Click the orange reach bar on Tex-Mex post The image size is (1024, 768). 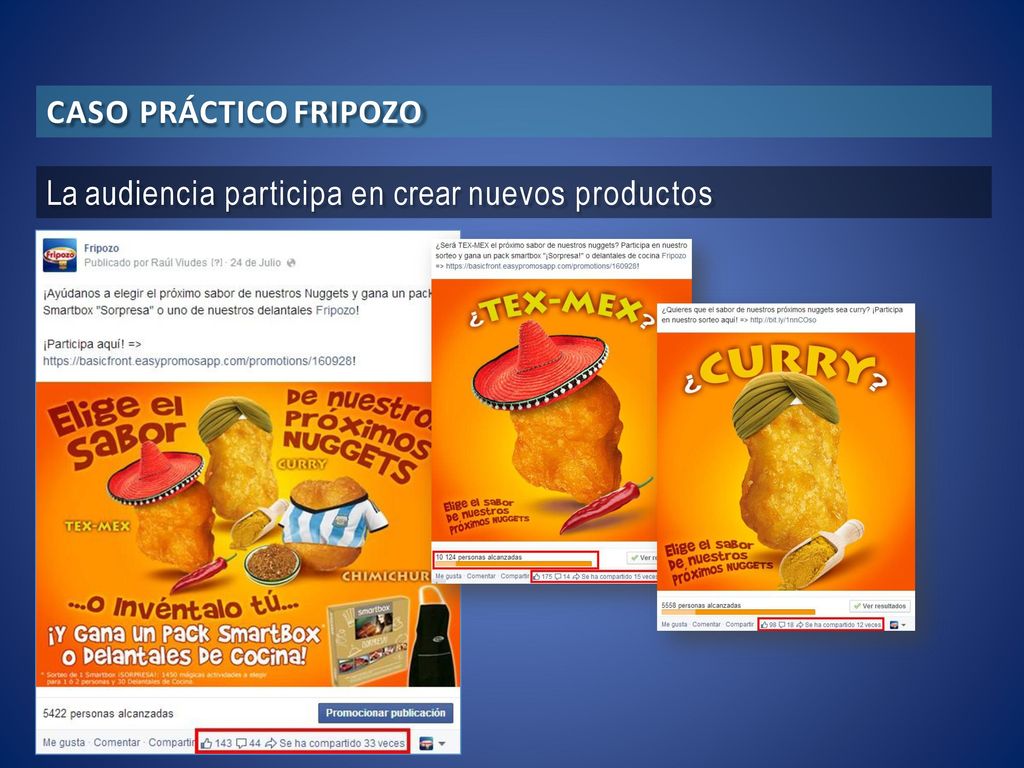pos(514,564)
